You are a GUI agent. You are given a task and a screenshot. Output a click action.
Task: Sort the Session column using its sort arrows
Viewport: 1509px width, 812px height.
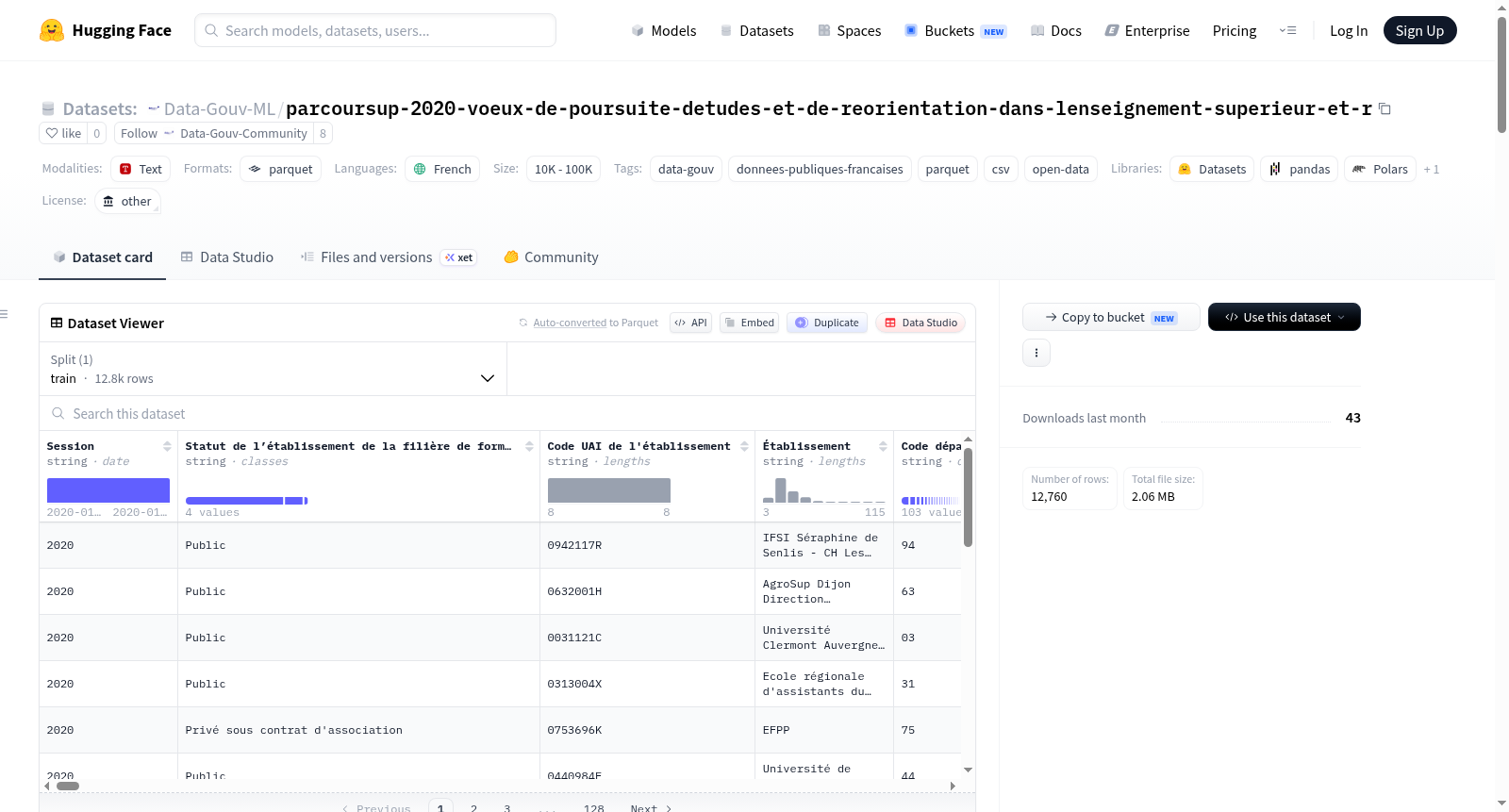(x=167, y=446)
